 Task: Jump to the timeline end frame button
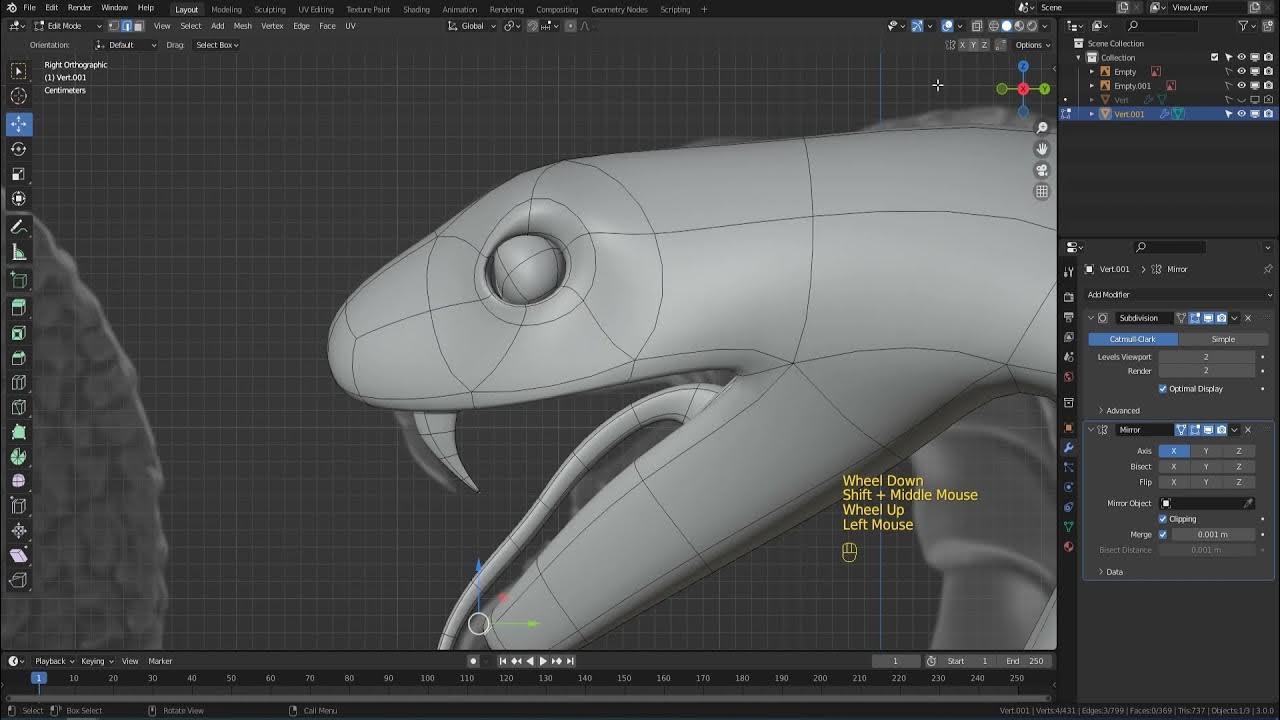tap(570, 661)
